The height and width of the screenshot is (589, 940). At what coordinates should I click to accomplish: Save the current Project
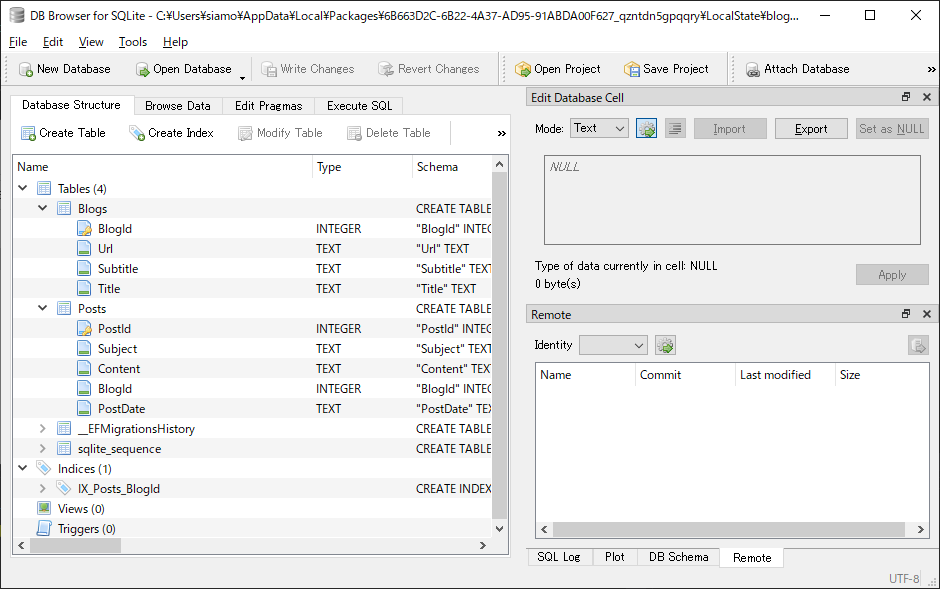(666, 68)
